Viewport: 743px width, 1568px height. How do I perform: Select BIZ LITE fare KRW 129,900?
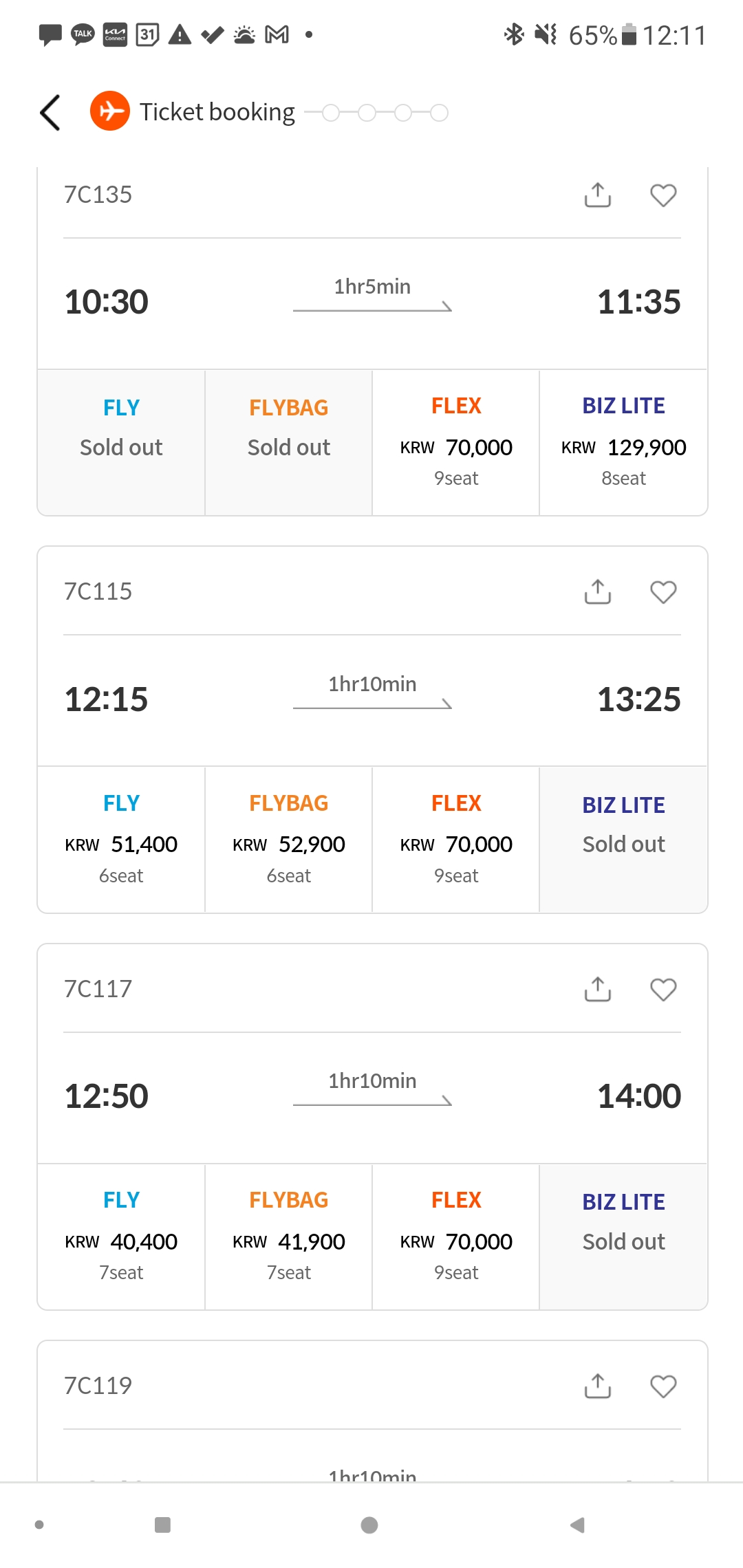623,443
